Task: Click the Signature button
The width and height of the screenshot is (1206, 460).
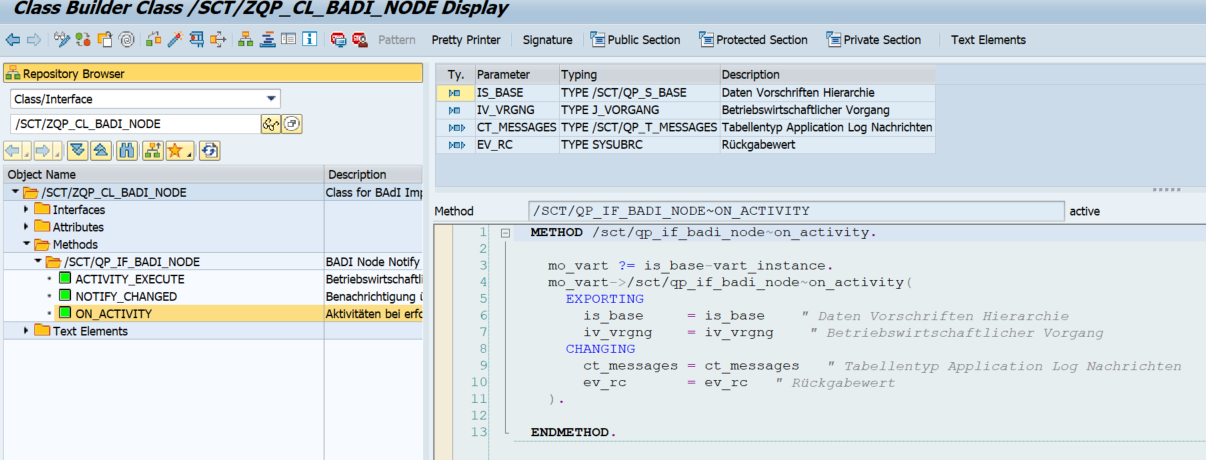Action: 548,40
